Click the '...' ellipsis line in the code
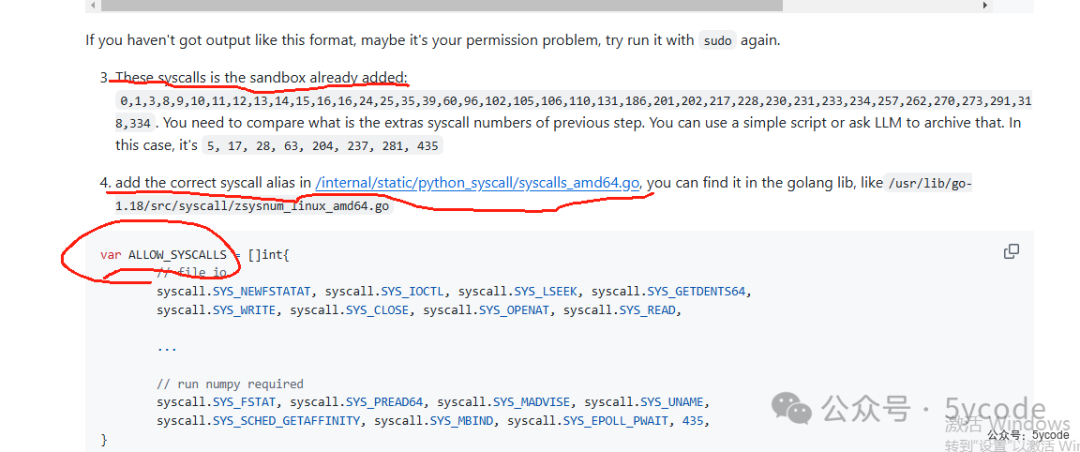This screenshot has height=452, width=1080. tap(167, 347)
